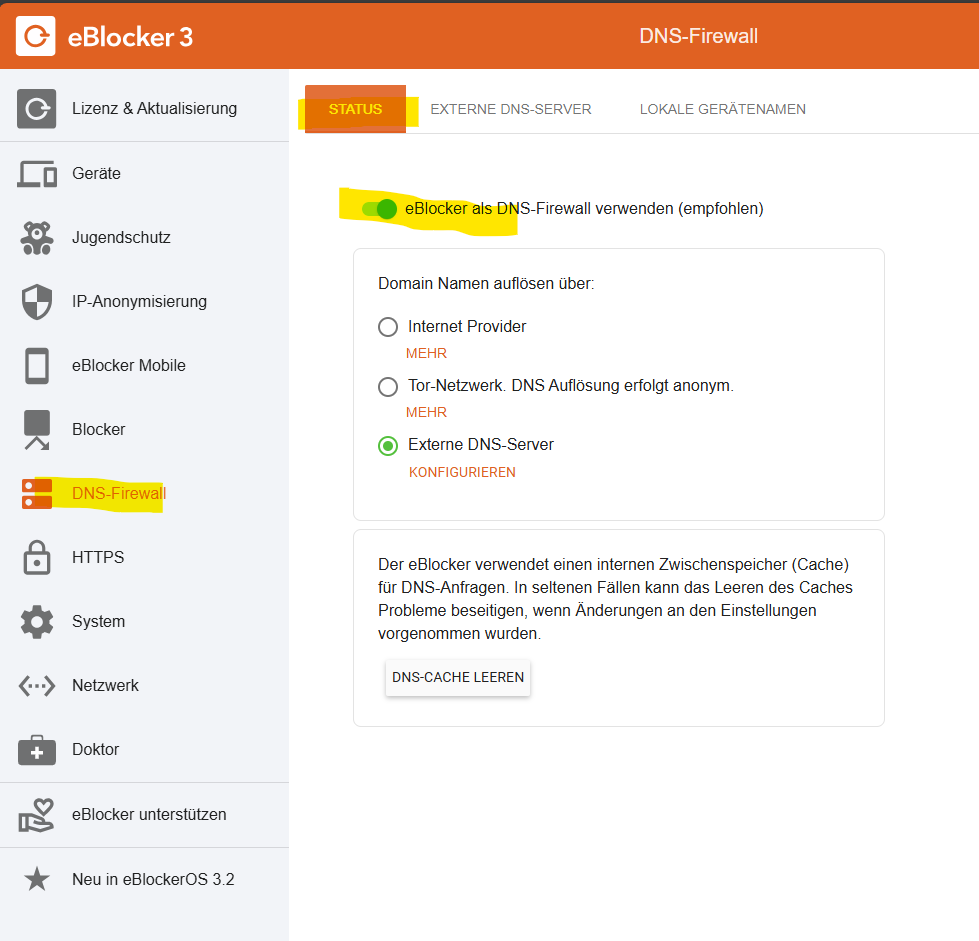The image size is (979, 941).
Task: Toggle eBlocker als DNS-Firewall switch
Action: 379,209
